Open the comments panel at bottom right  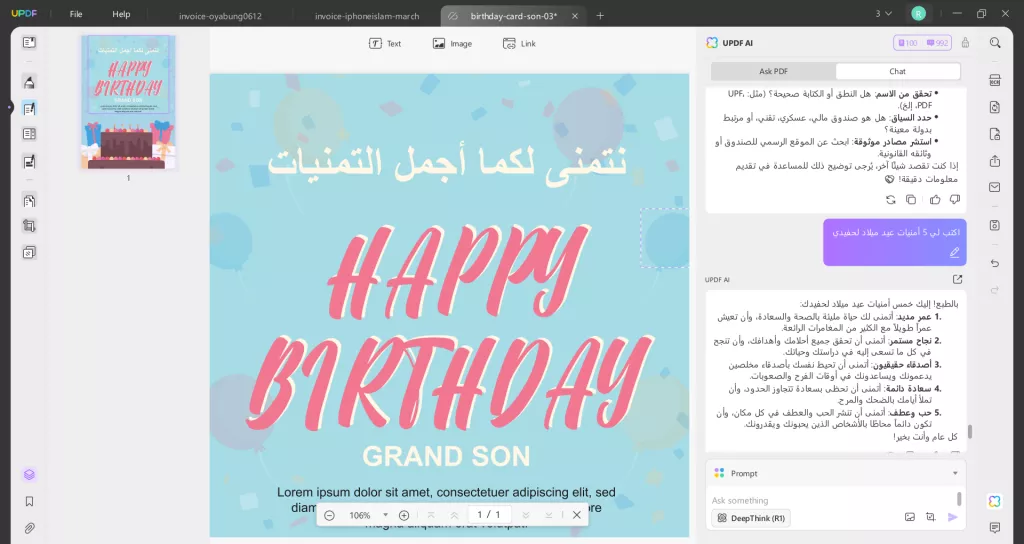(x=995, y=528)
